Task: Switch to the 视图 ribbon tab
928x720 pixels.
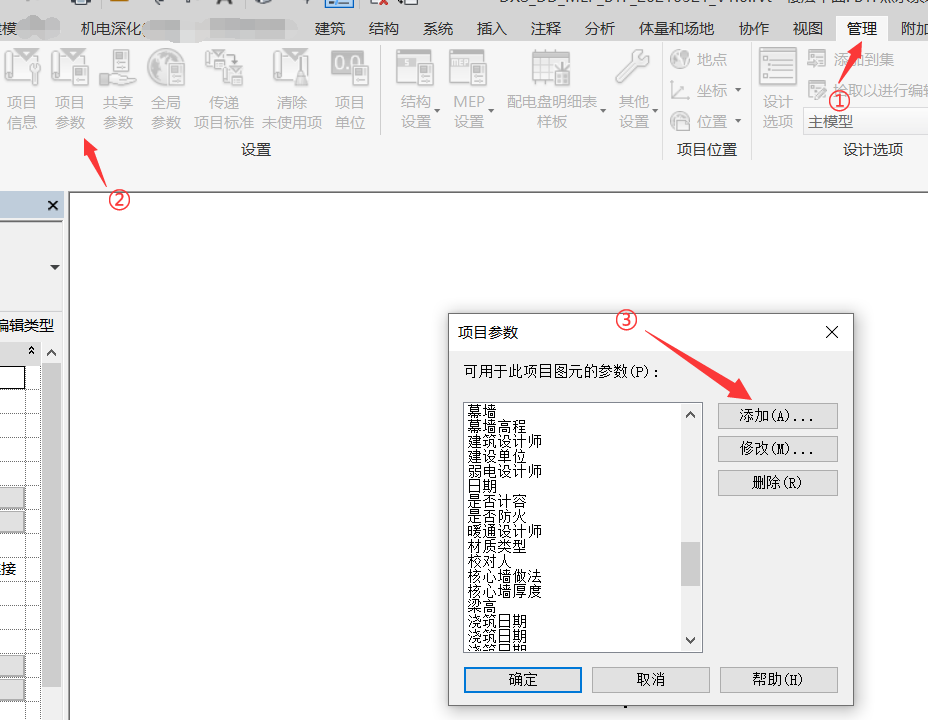Action: click(808, 28)
